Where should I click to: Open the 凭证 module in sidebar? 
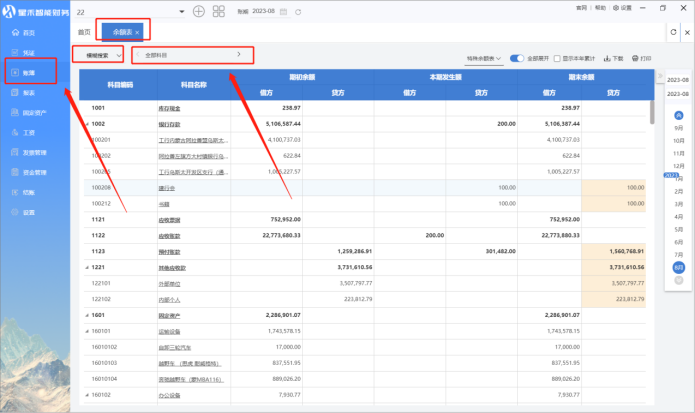pyautogui.click(x=28, y=52)
